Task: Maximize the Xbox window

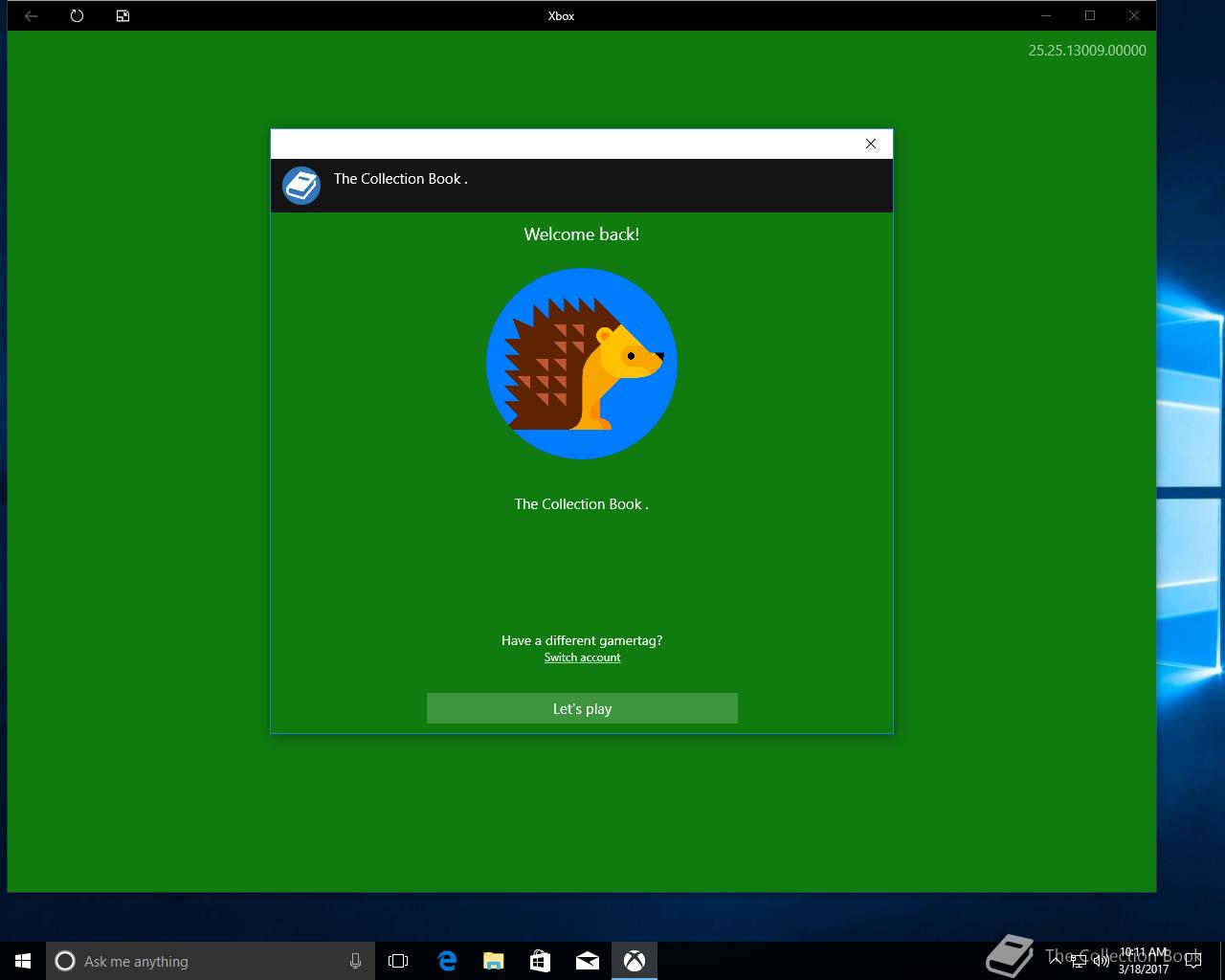Action: click(x=1090, y=15)
